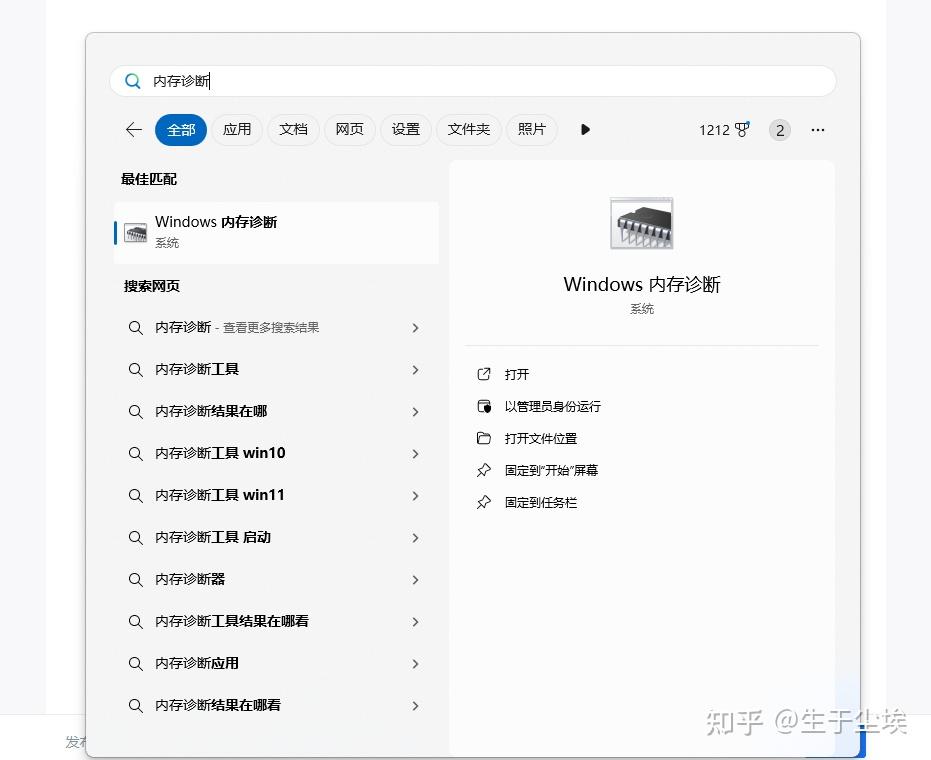Choose 以管理员身份运行

click(553, 406)
